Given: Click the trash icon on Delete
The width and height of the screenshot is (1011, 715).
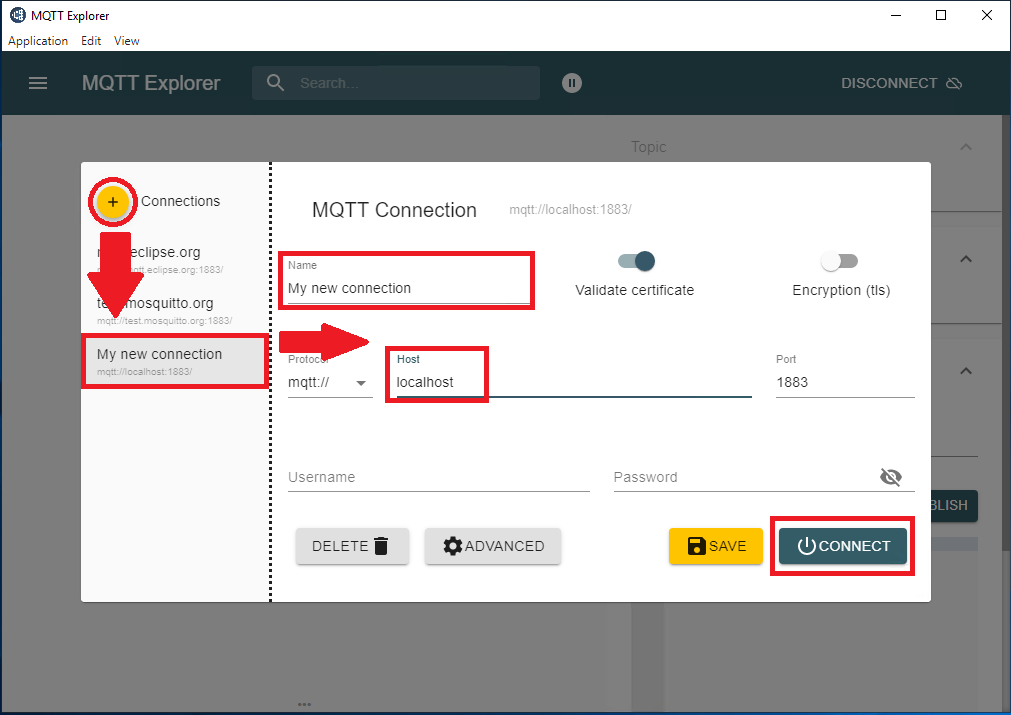Looking at the screenshot, I should coord(381,546).
